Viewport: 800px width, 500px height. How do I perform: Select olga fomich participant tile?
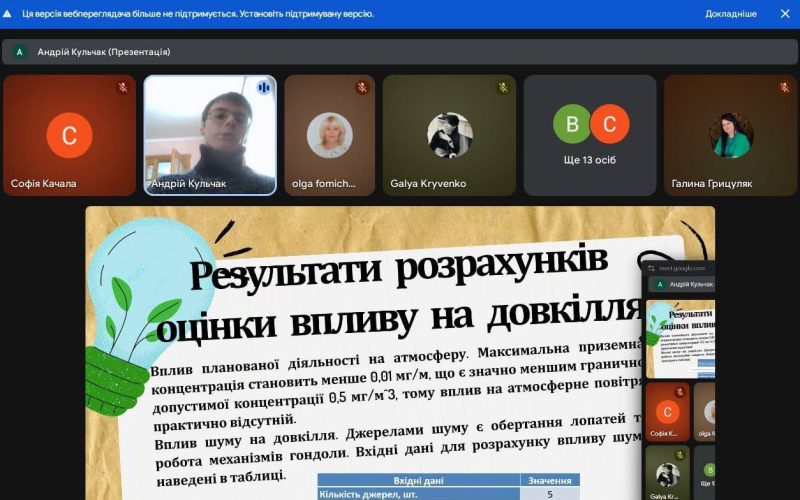tap(330, 135)
